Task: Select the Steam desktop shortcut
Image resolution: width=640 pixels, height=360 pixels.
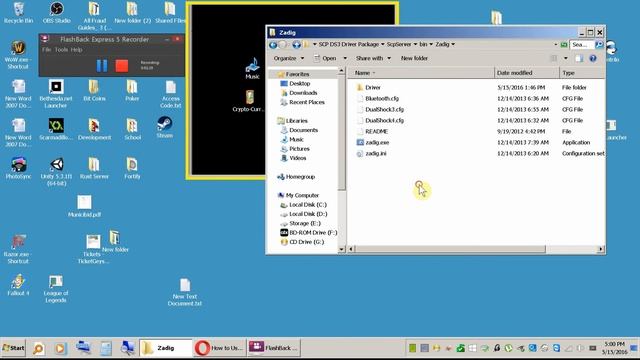Action: [164, 127]
